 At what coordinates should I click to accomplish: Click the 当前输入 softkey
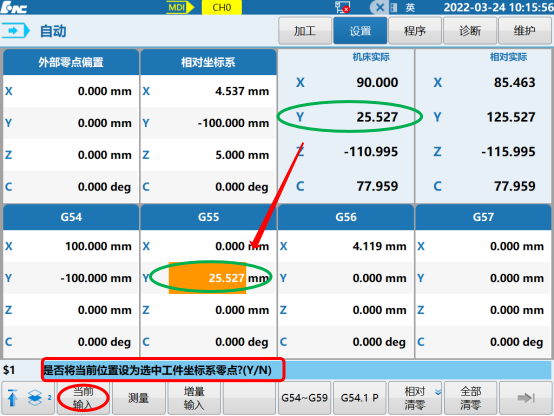tap(83, 398)
